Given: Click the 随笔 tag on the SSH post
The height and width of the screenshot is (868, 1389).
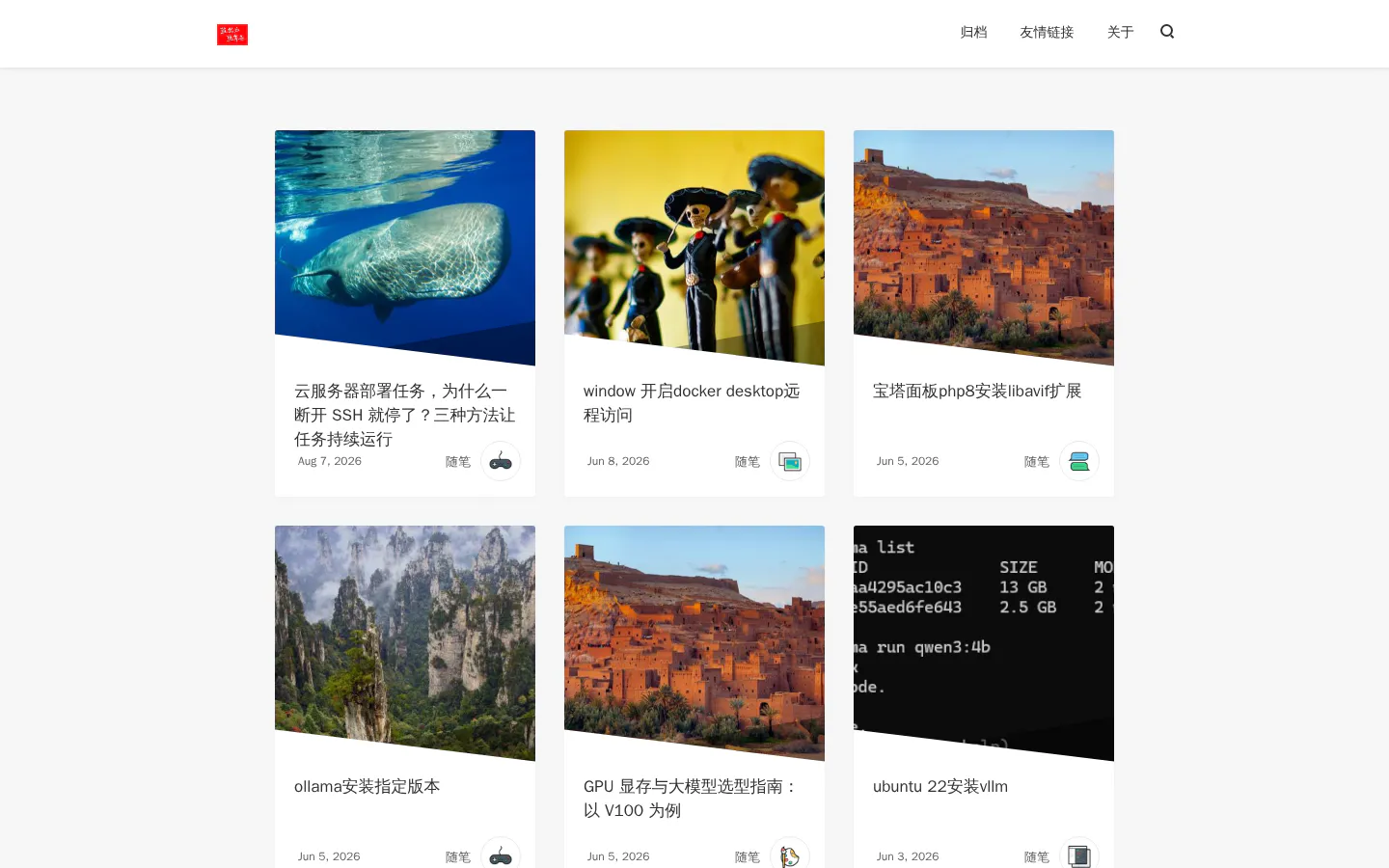Looking at the screenshot, I should [x=458, y=462].
